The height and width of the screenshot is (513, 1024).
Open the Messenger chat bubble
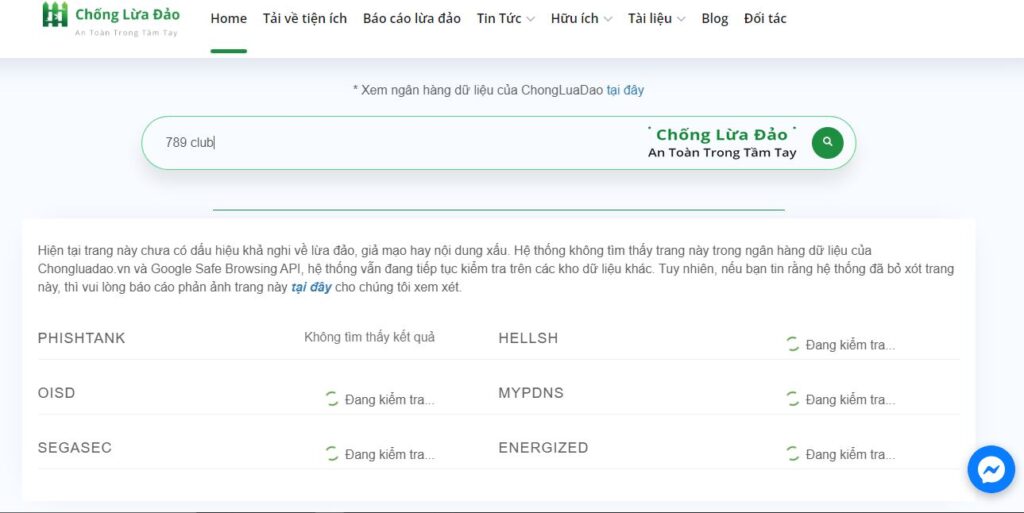[x=990, y=469]
